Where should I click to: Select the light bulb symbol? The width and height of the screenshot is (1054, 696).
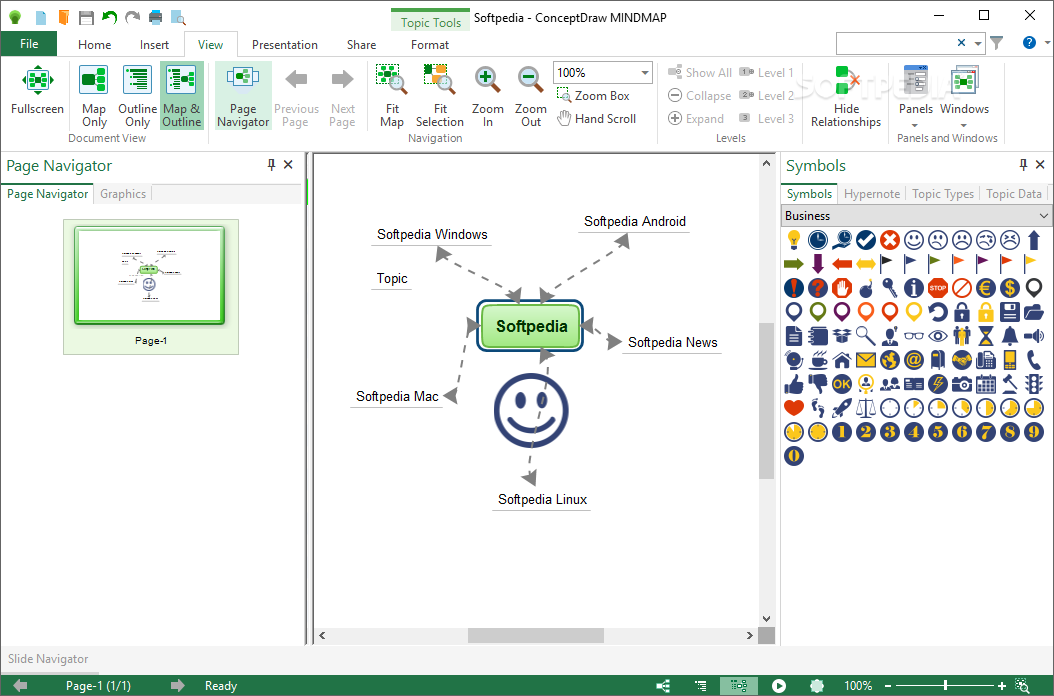794,240
